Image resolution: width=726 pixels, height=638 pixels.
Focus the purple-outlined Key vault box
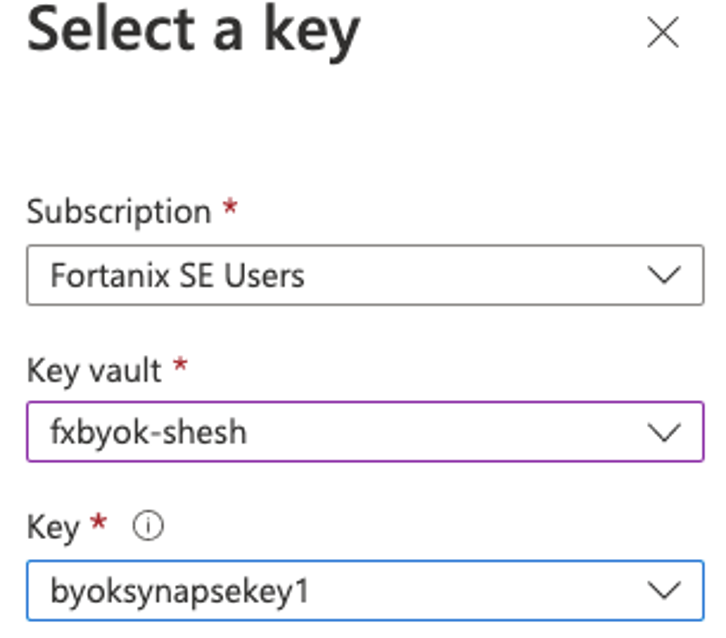[365, 432]
